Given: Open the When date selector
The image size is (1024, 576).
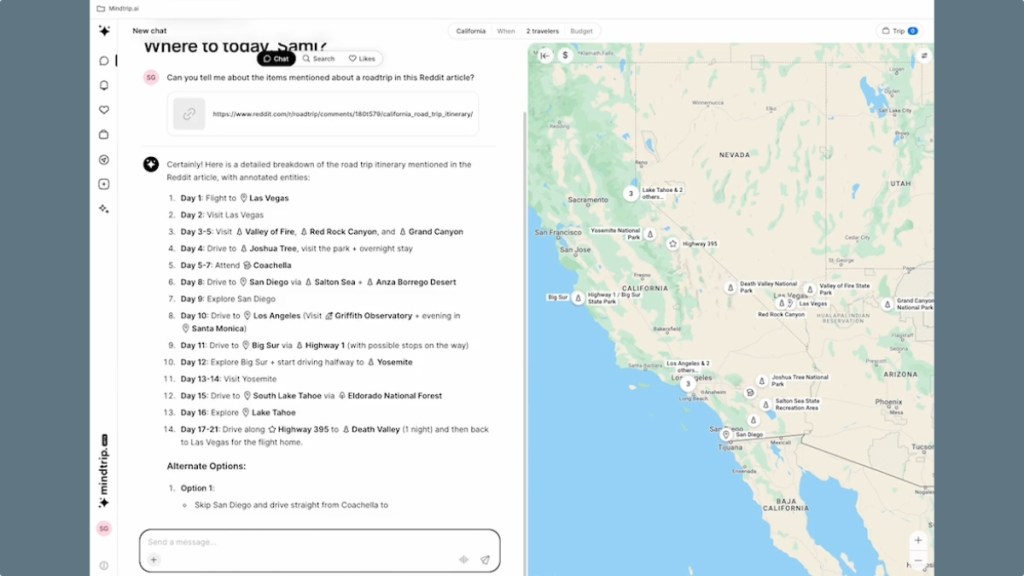Looking at the screenshot, I should coord(505,31).
